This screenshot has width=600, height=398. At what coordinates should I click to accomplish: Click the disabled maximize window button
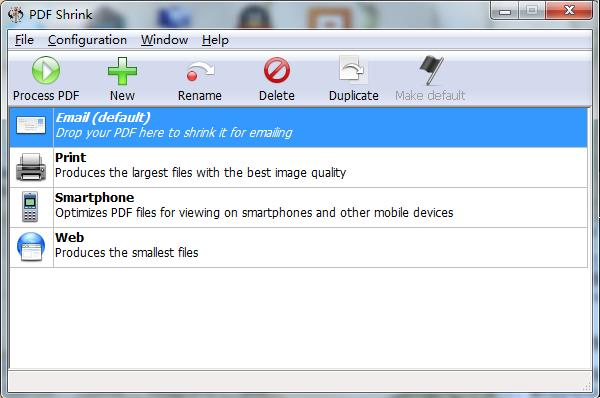pyautogui.click(x=532, y=10)
